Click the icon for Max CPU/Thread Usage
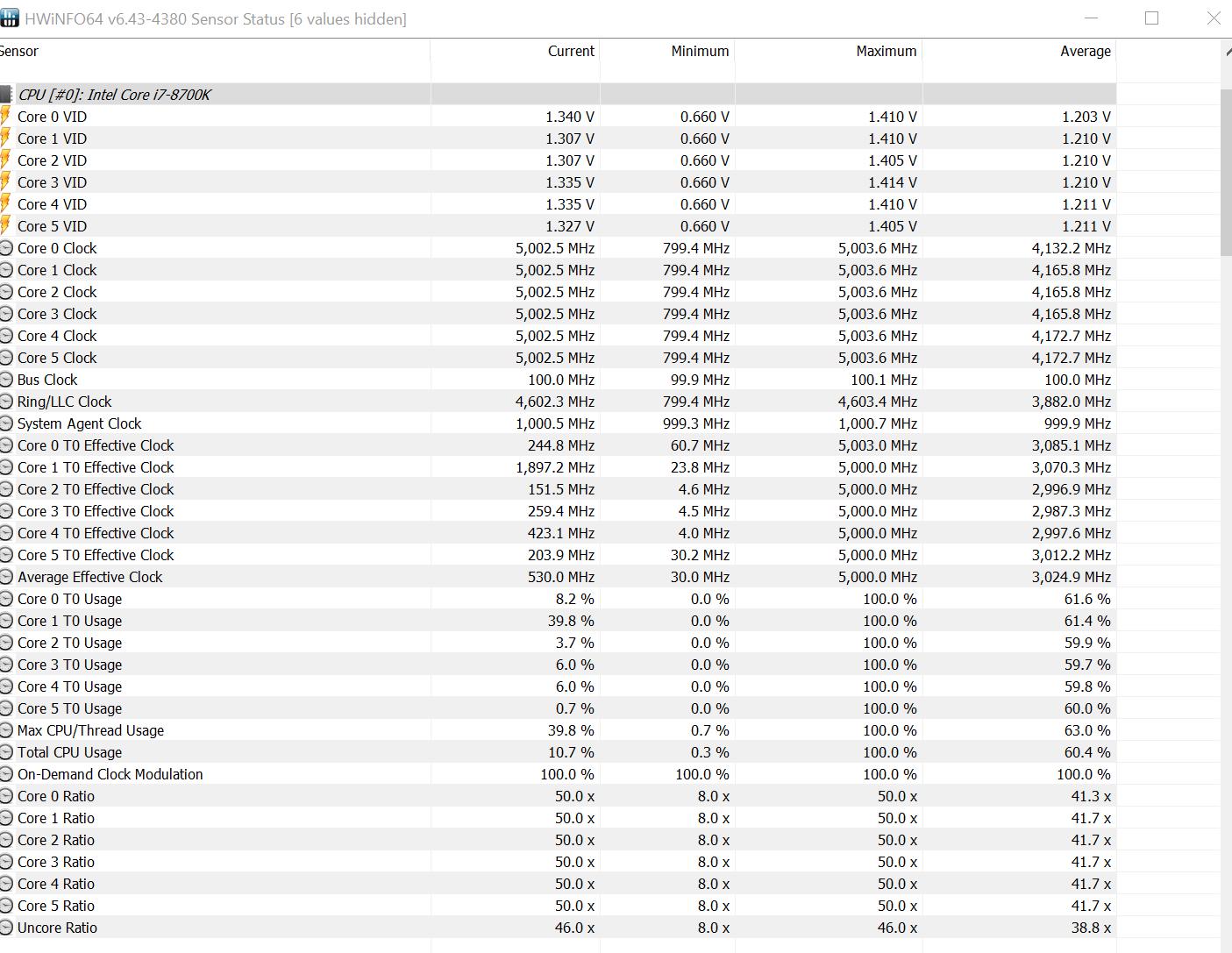The image size is (1232, 953). click(x=6, y=730)
